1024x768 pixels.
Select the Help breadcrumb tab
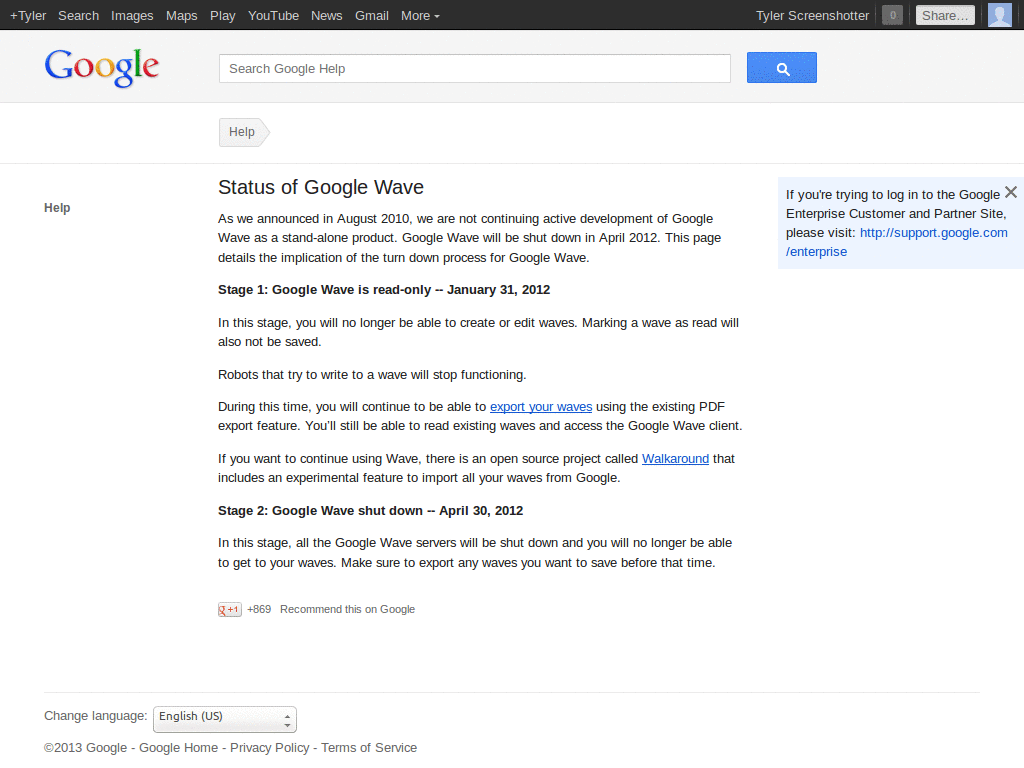point(241,131)
